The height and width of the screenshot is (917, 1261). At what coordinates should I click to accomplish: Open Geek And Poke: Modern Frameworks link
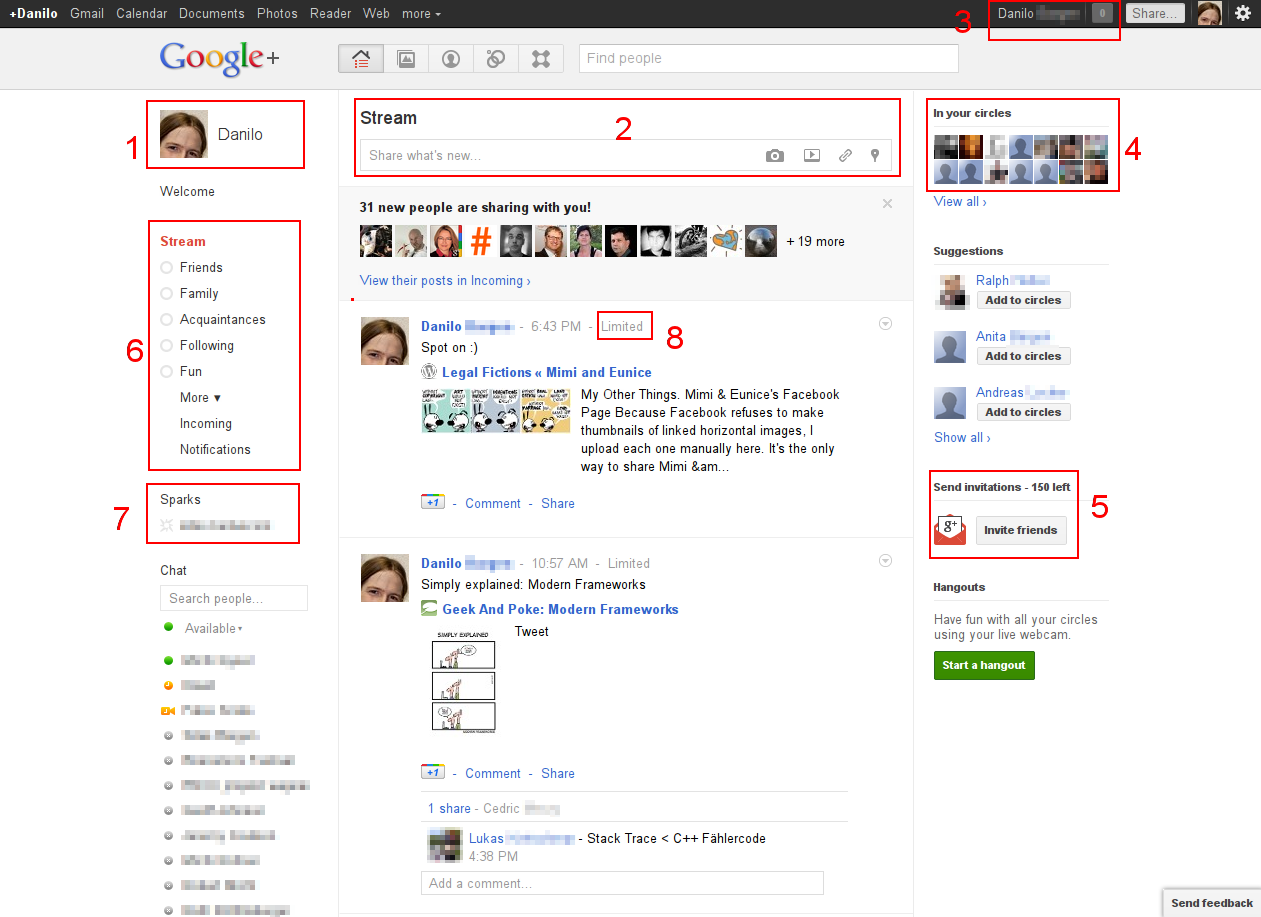pyautogui.click(x=561, y=609)
